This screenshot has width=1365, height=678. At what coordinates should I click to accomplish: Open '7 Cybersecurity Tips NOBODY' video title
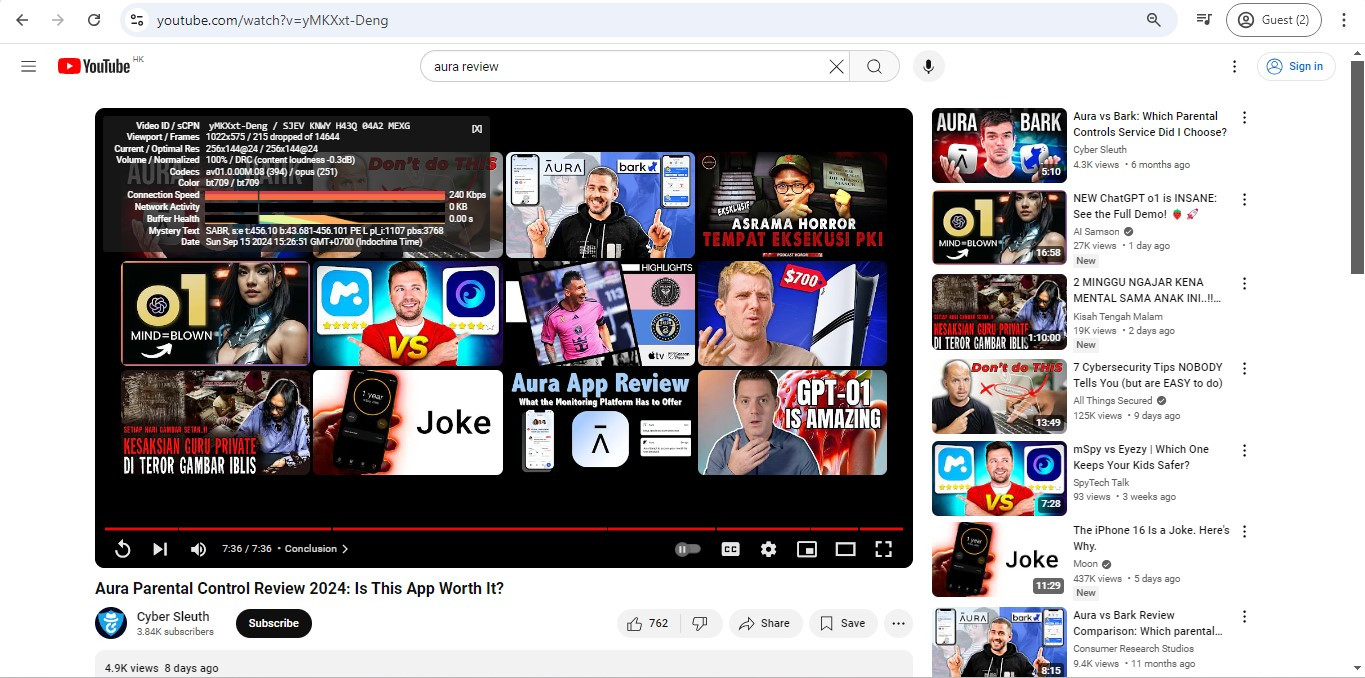pos(1148,375)
